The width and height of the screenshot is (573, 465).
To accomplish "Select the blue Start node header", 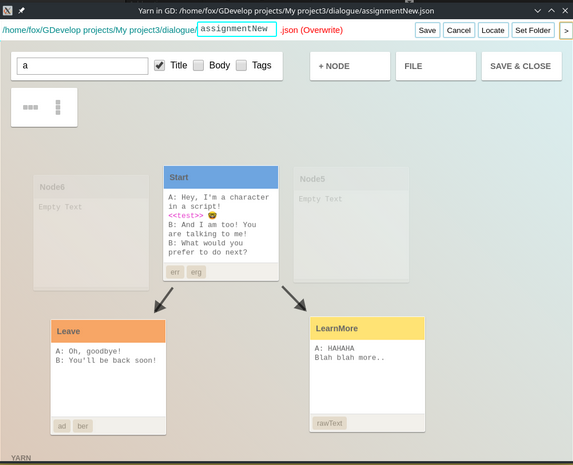I will (221, 177).
